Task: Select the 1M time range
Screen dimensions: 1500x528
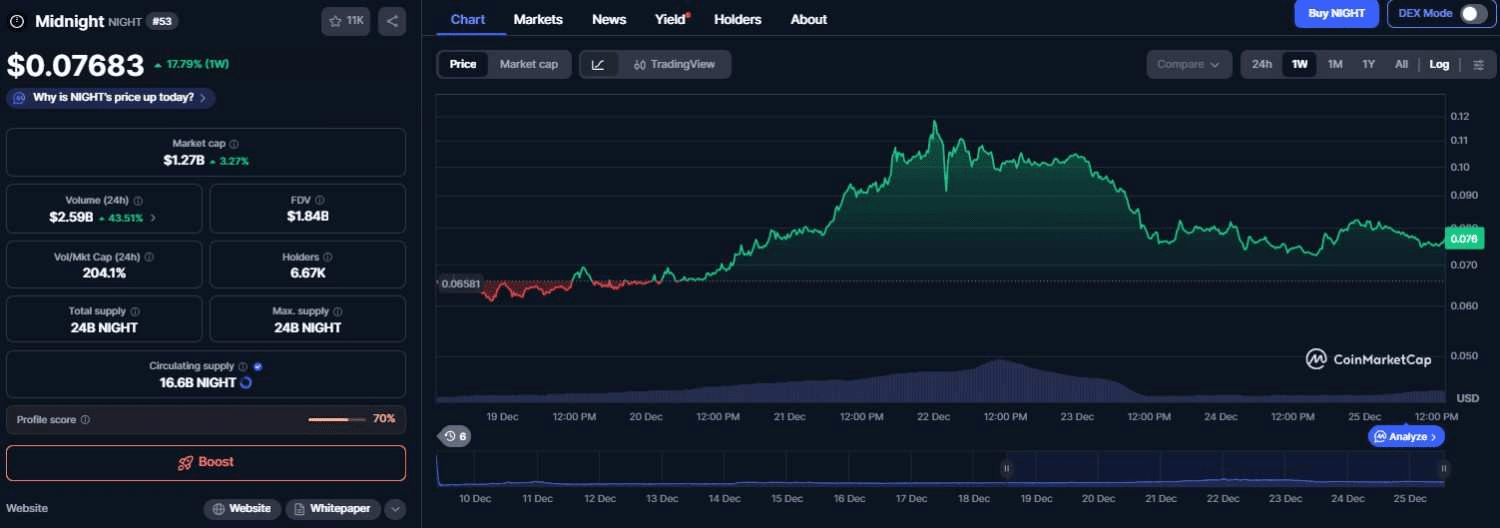Action: click(1335, 64)
